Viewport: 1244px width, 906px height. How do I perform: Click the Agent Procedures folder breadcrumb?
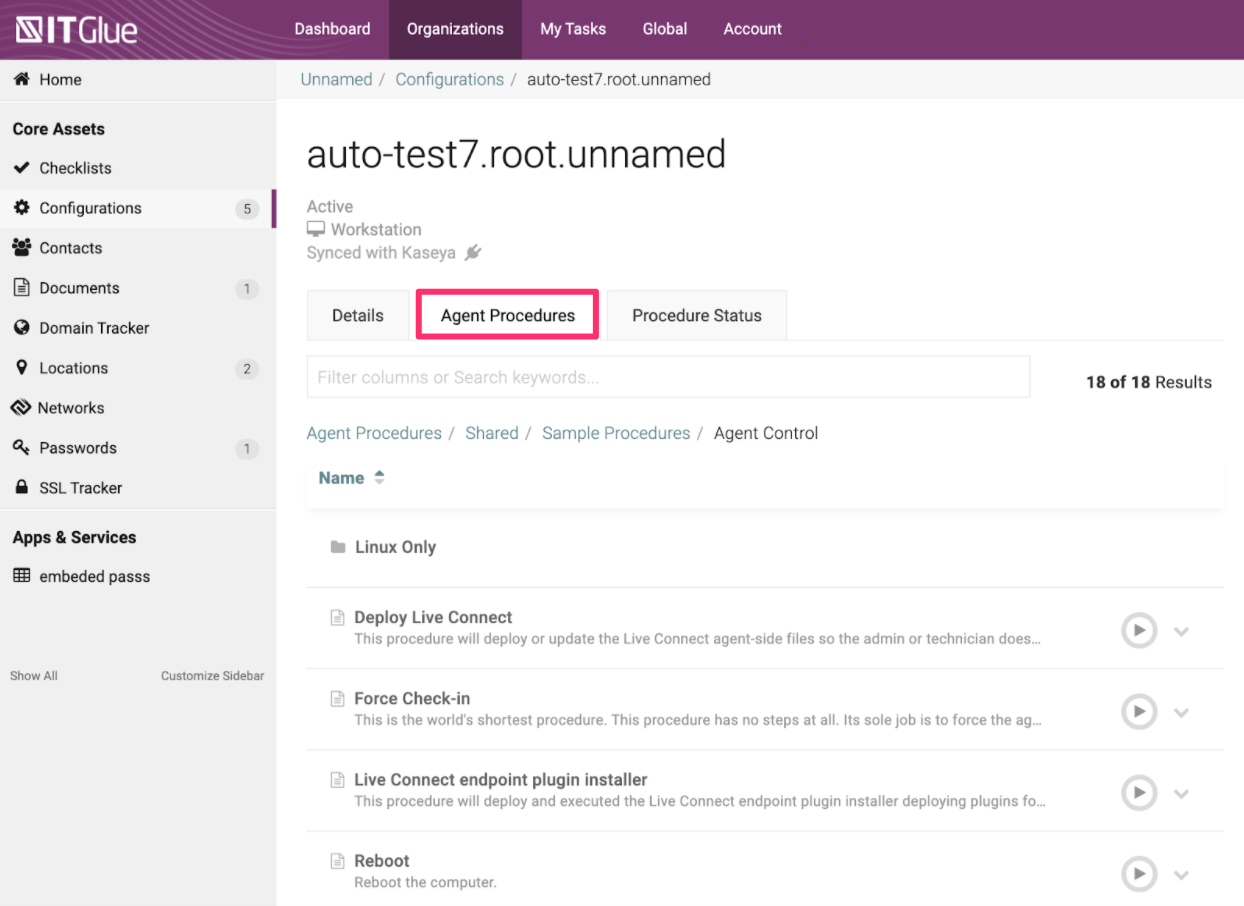pos(374,433)
